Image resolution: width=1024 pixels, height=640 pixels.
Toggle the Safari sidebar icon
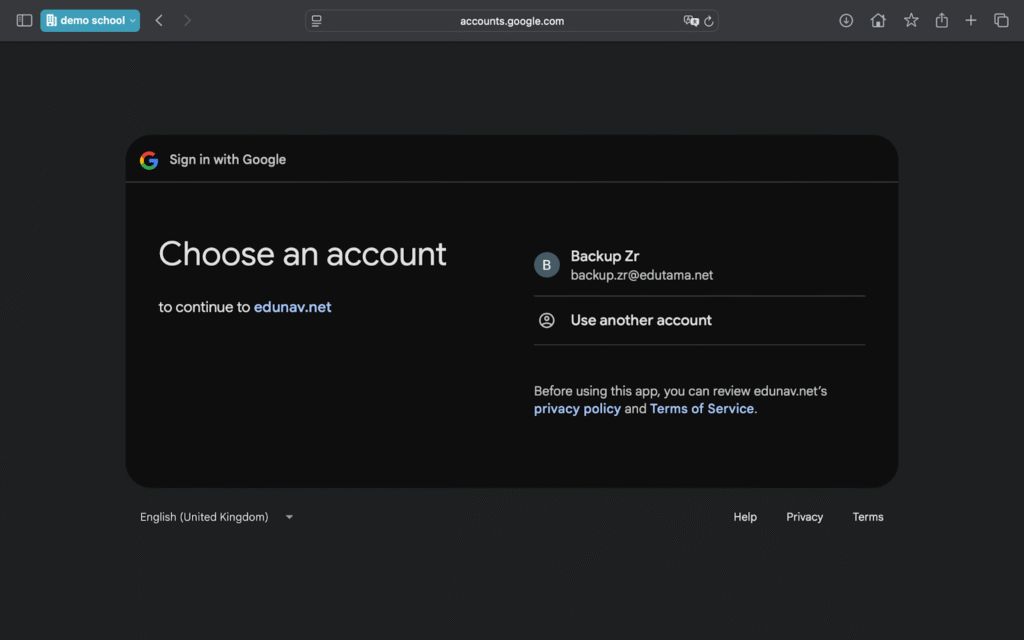pyautogui.click(x=24, y=20)
